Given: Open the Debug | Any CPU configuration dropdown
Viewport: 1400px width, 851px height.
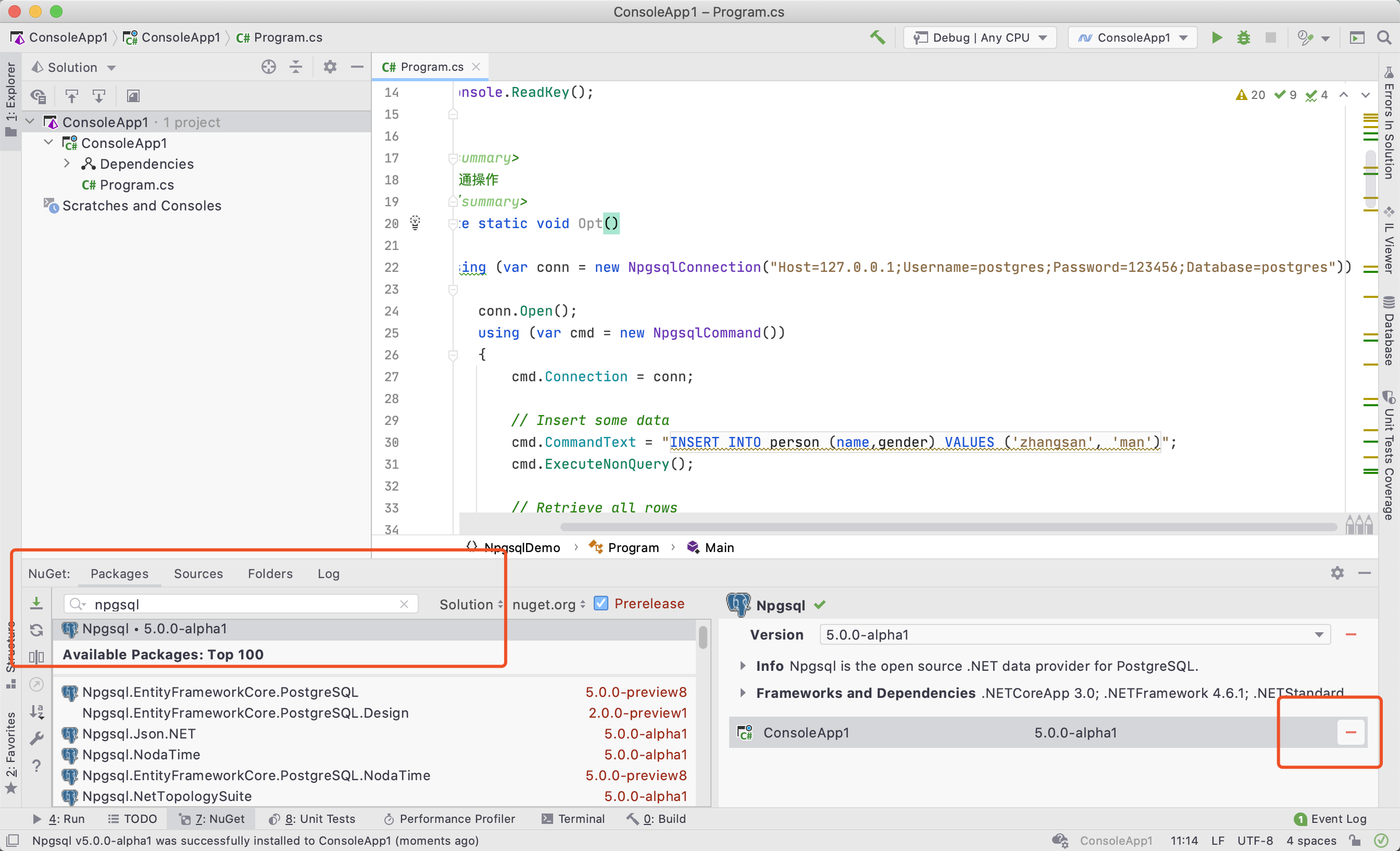Looking at the screenshot, I should tap(980, 37).
